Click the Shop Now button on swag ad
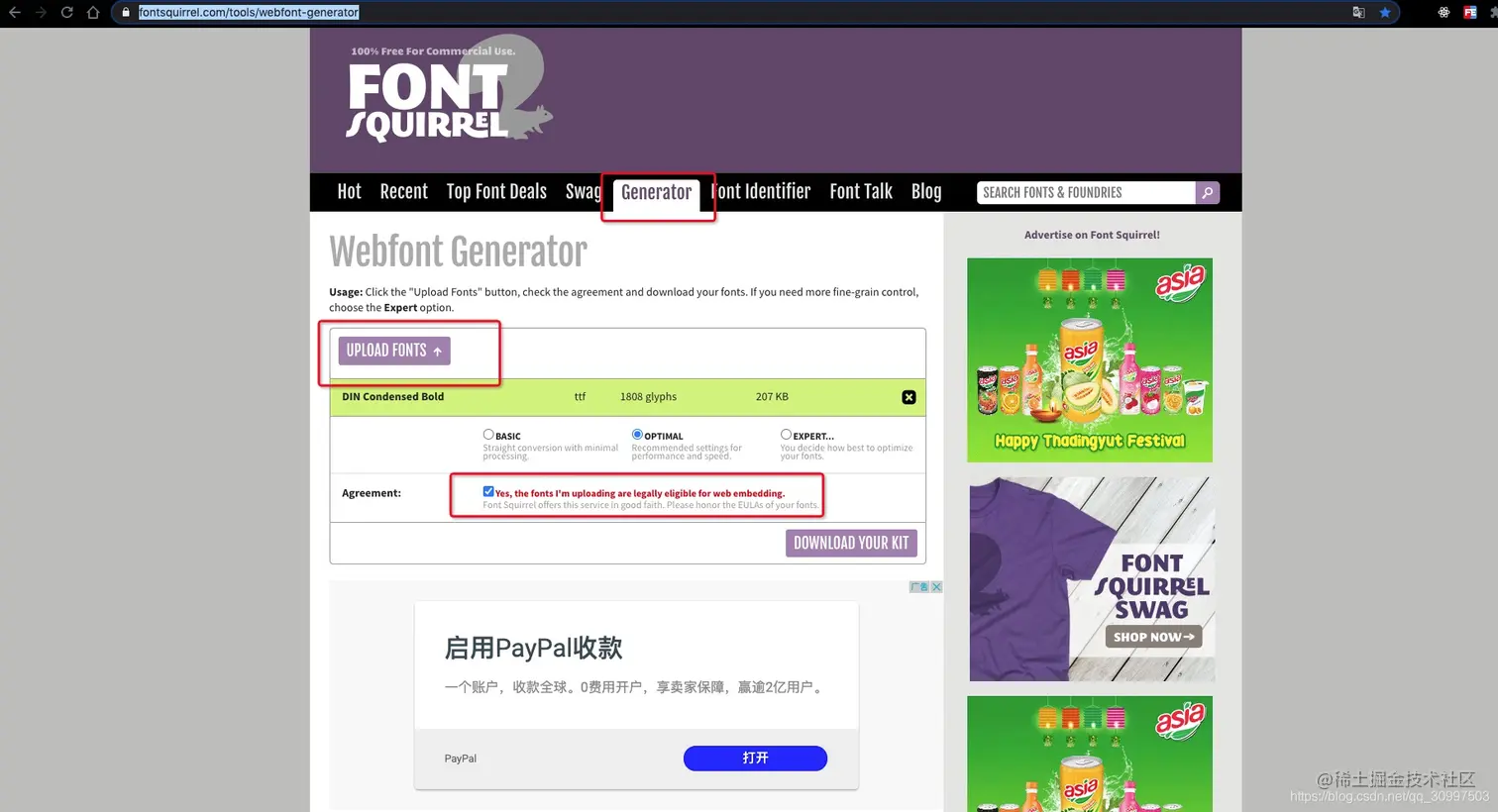 tap(1153, 637)
